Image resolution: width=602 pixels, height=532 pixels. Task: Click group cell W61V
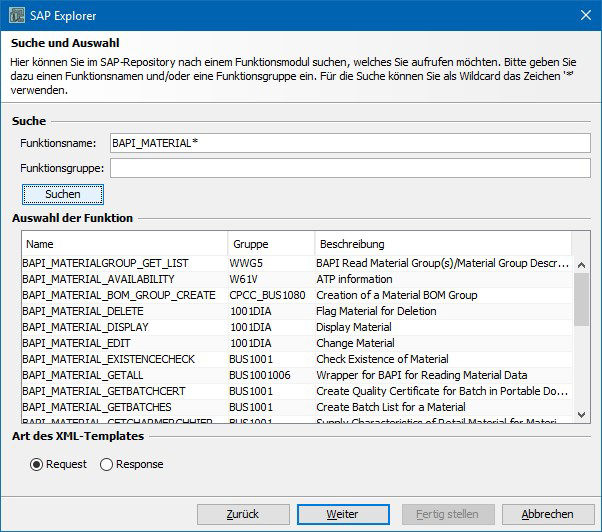coord(243,279)
